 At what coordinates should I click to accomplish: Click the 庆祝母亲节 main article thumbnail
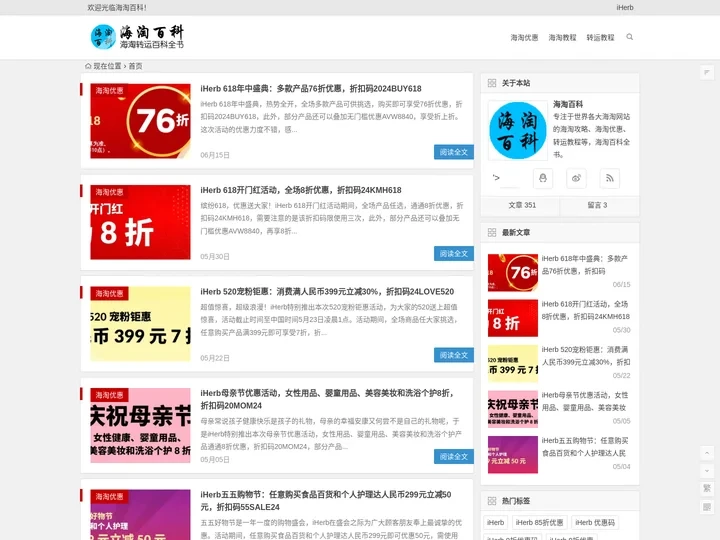141,425
